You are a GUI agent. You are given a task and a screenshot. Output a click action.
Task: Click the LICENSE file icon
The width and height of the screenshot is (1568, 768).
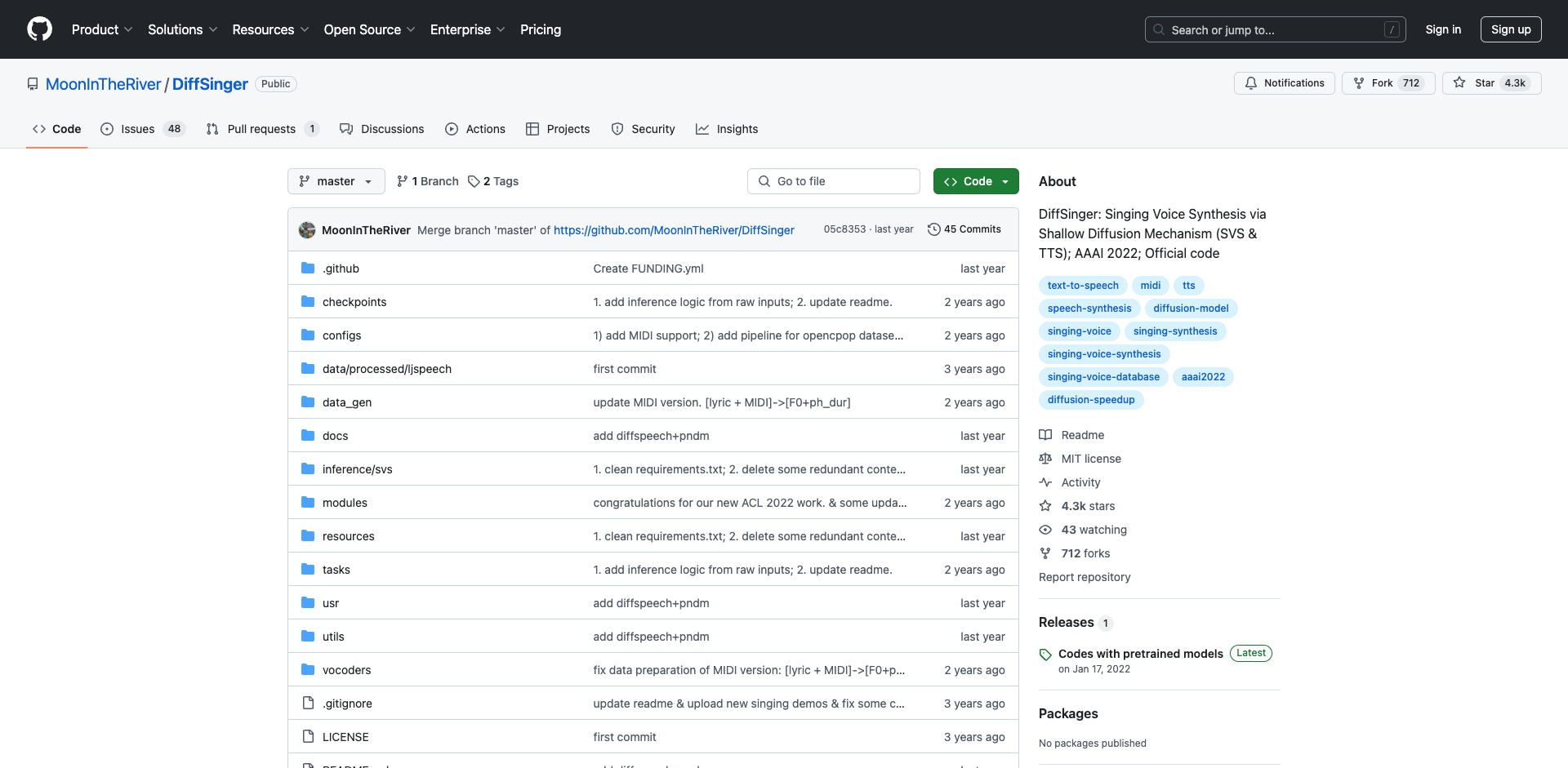point(308,736)
